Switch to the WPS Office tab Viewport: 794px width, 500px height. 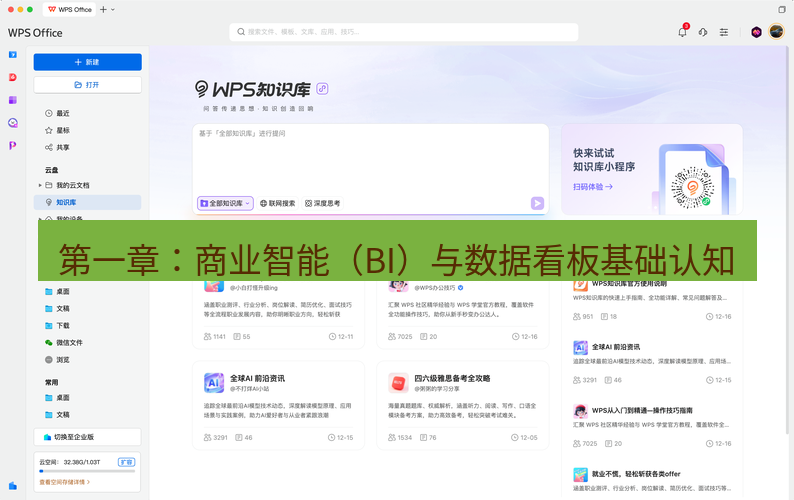[x=69, y=9]
